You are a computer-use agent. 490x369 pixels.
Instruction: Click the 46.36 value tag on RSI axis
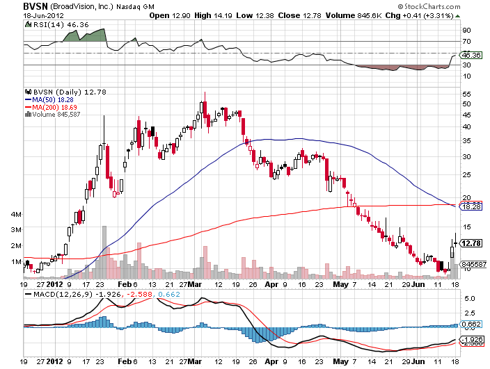pos(471,55)
